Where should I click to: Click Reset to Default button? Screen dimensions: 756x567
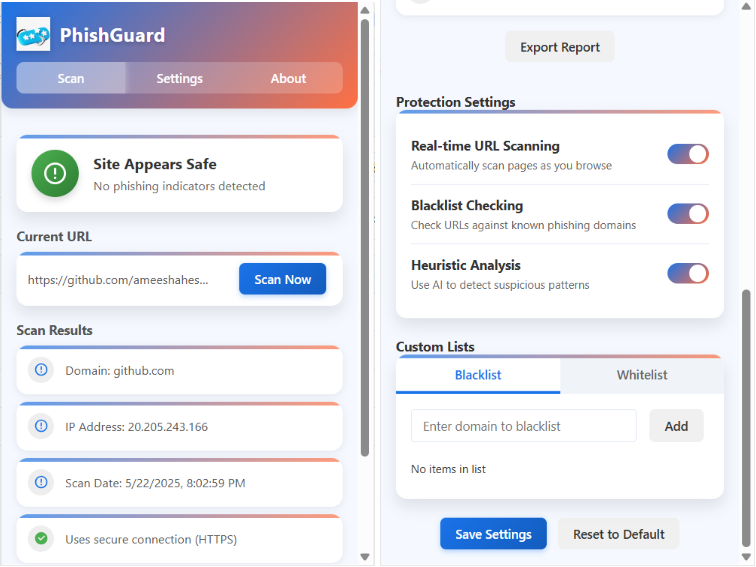click(x=619, y=534)
